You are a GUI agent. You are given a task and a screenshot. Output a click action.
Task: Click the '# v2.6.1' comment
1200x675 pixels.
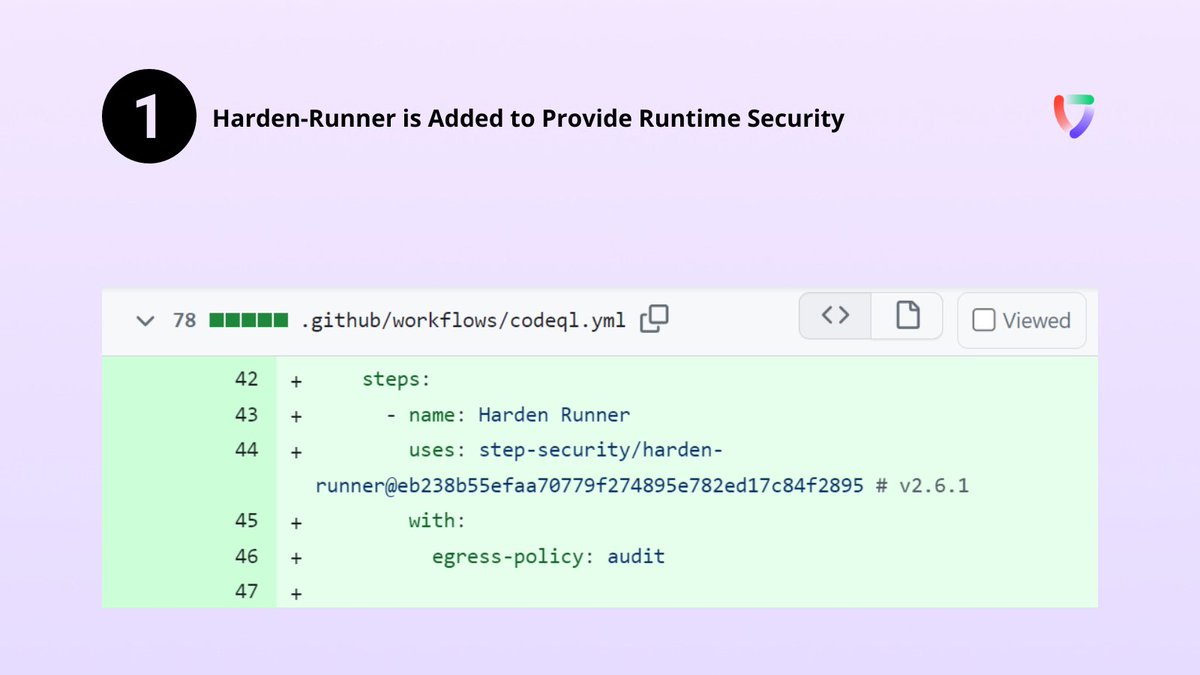[922, 486]
